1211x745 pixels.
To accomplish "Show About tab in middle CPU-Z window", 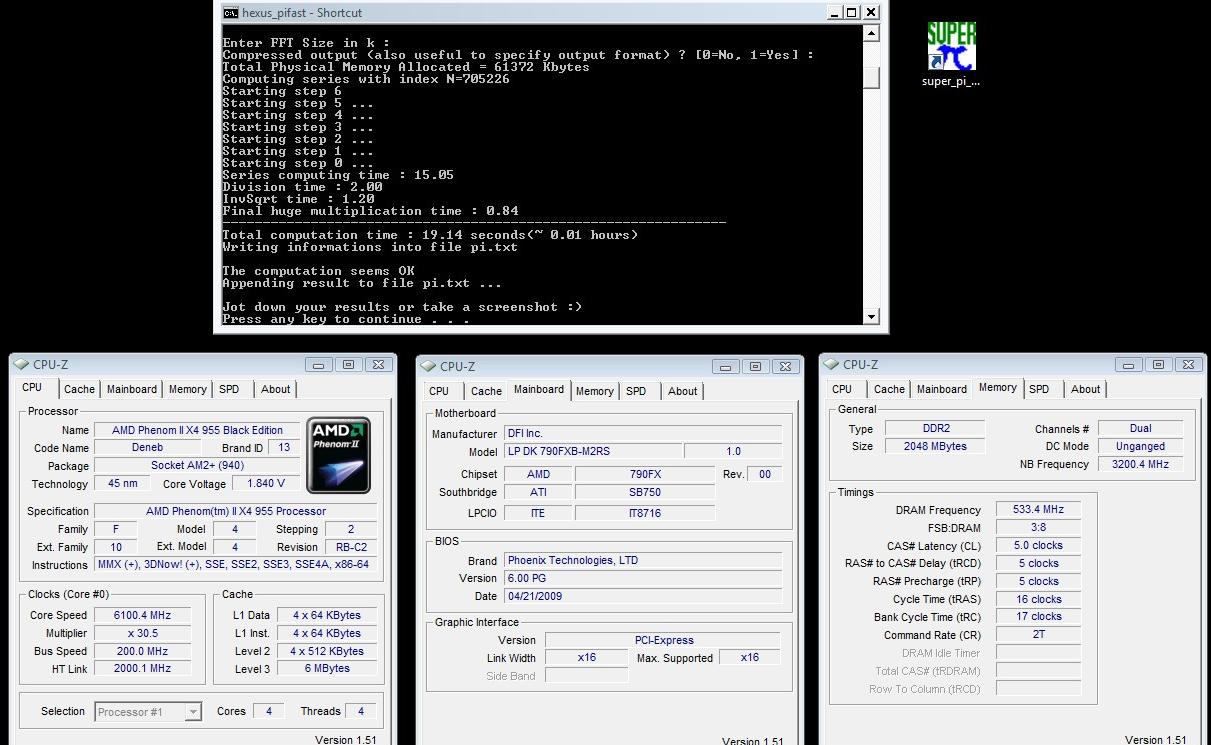I will tap(683, 391).
